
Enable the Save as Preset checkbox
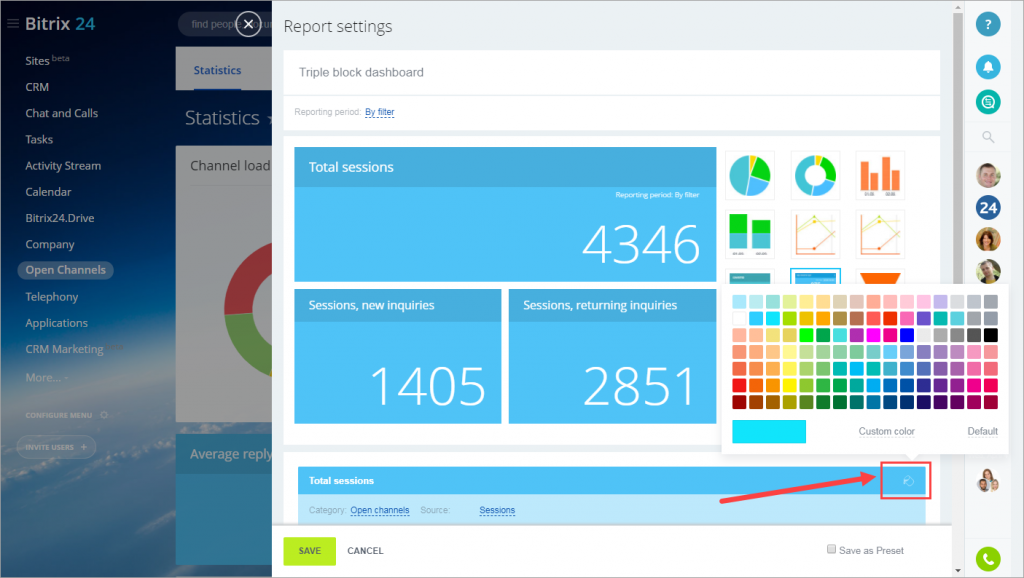coord(831,549)
